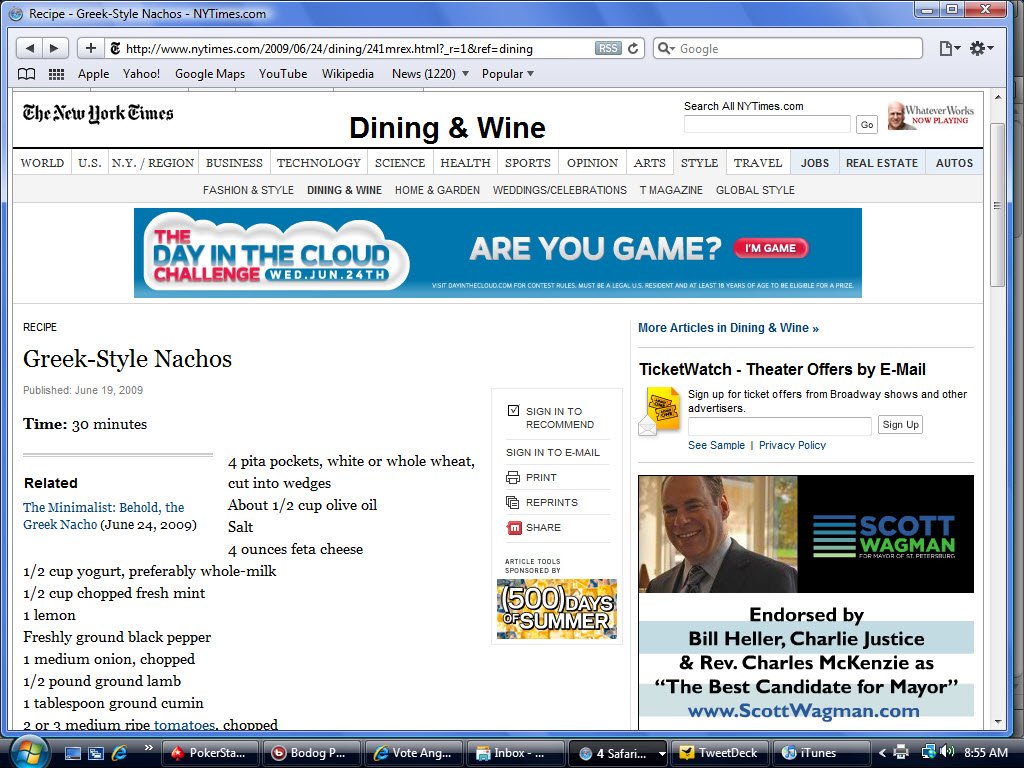
Task: Open the Safari settings gear menu
Action: 981,48
